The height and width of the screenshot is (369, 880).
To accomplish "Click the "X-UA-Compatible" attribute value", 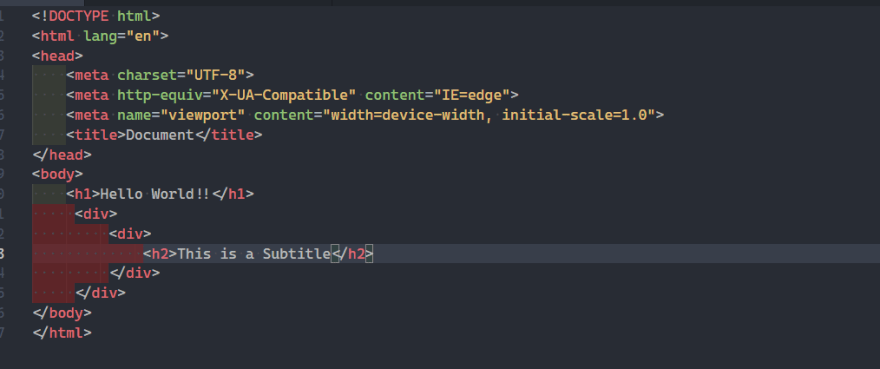I will [284, 95].
